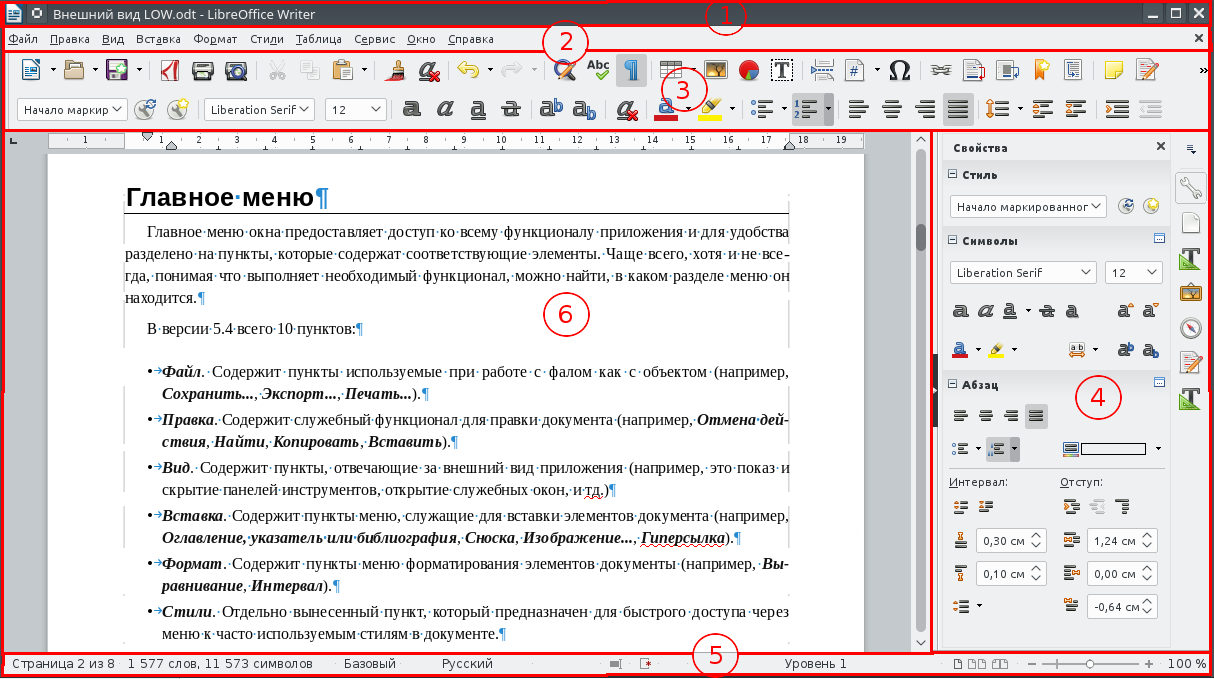
Task: Open the Таблица menu
Action: pyautogui.click(x=318, y=39)
